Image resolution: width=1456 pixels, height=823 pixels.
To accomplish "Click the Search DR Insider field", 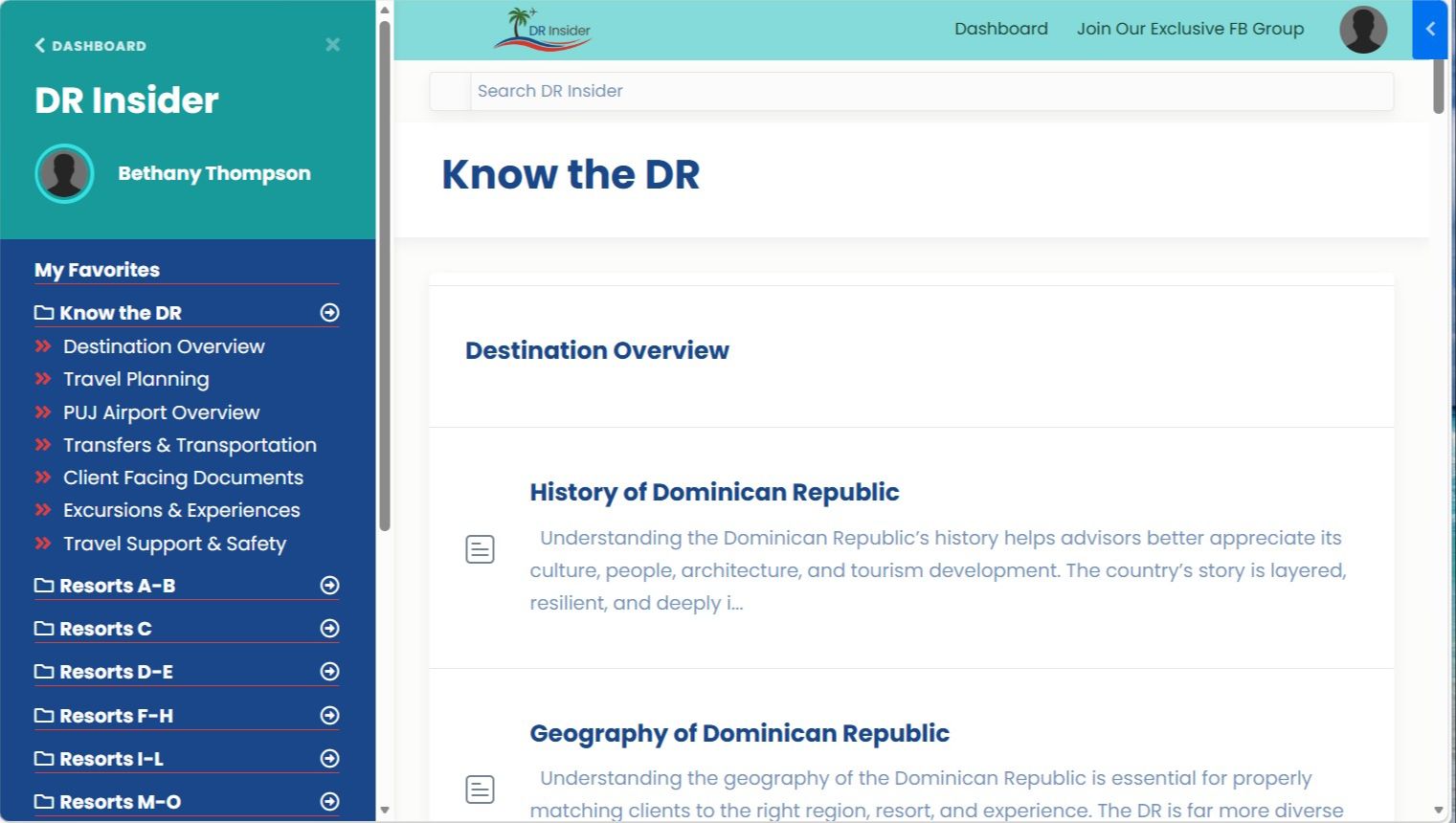I will (x=931, y=91).
